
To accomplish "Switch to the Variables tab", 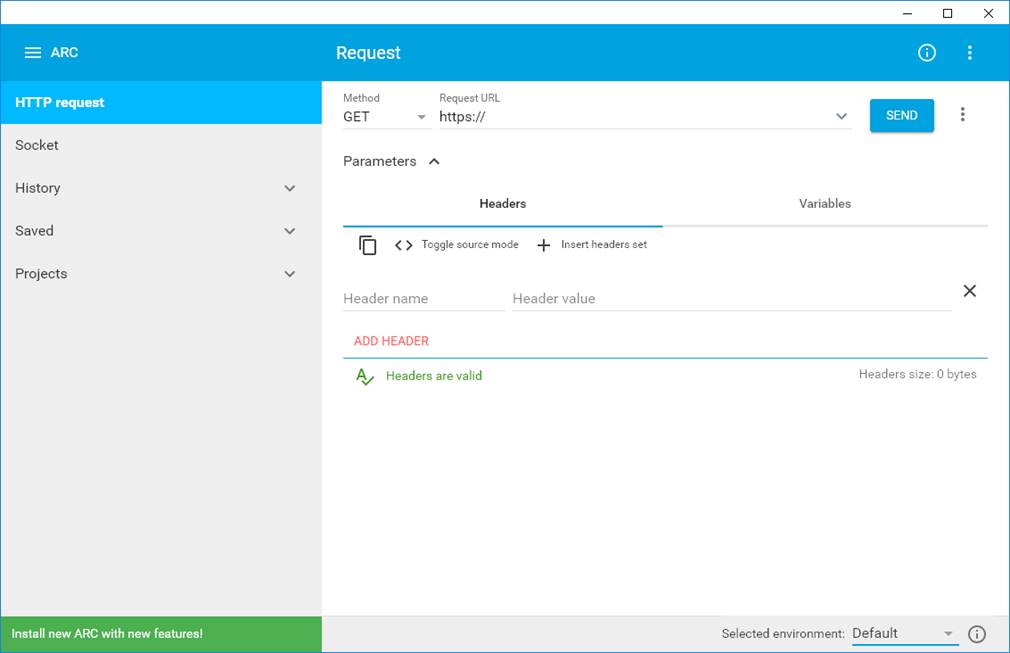I will click(x=824, y=204).
